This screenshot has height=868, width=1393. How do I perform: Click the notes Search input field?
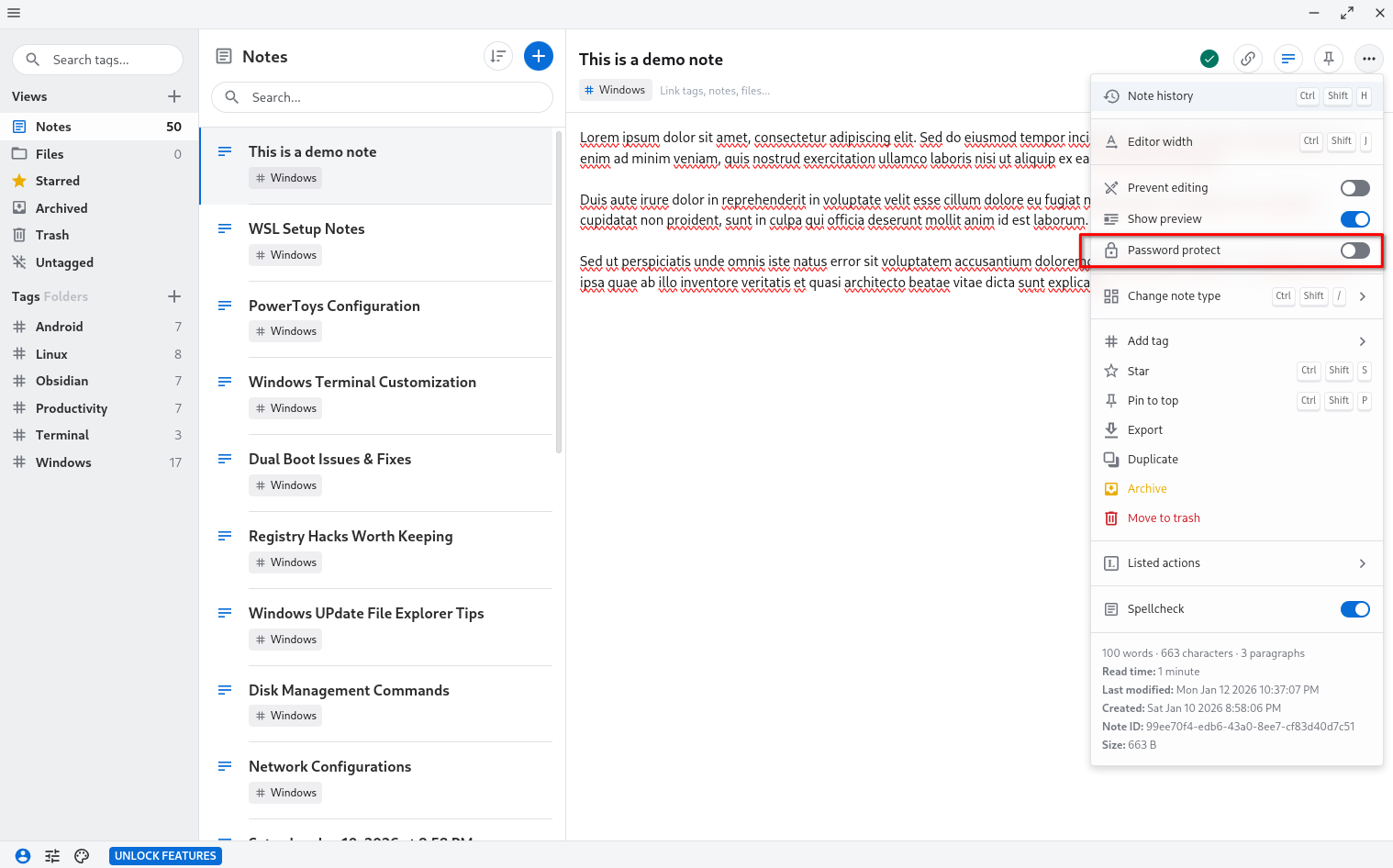point(382,97)
